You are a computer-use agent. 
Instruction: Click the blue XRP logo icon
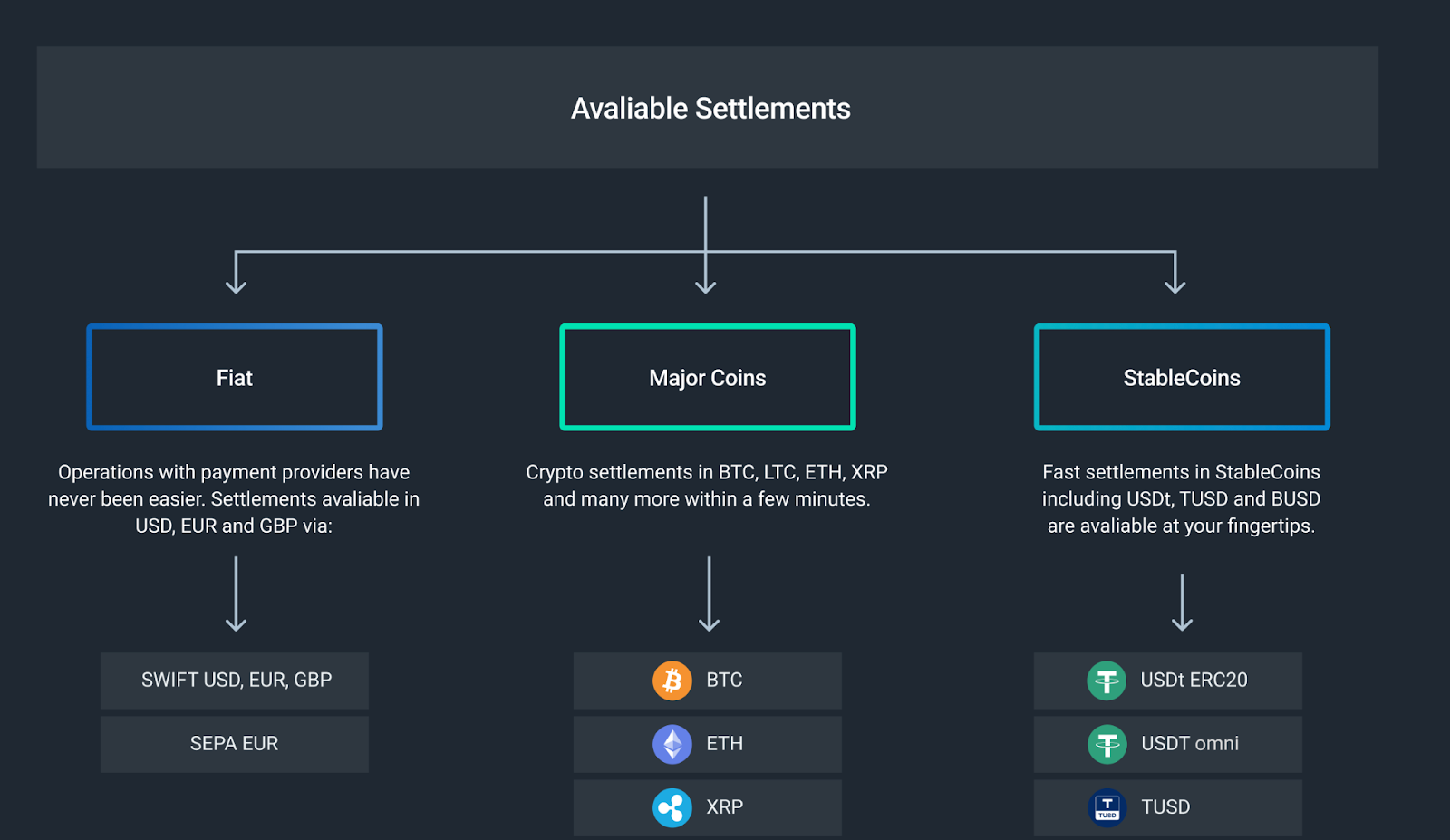pos(672,807)
